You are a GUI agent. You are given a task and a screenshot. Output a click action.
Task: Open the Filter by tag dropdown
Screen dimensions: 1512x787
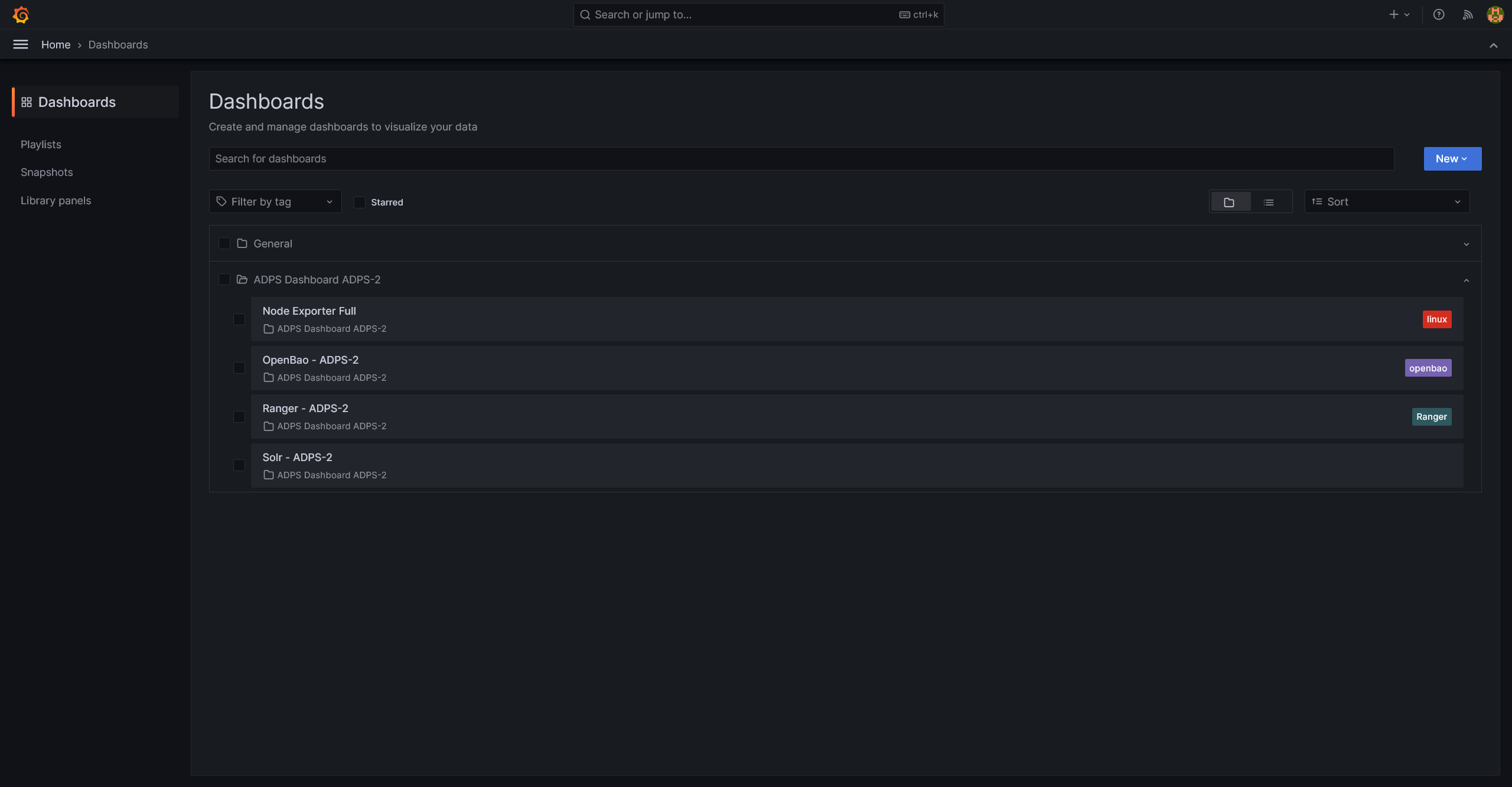[275, 201]
